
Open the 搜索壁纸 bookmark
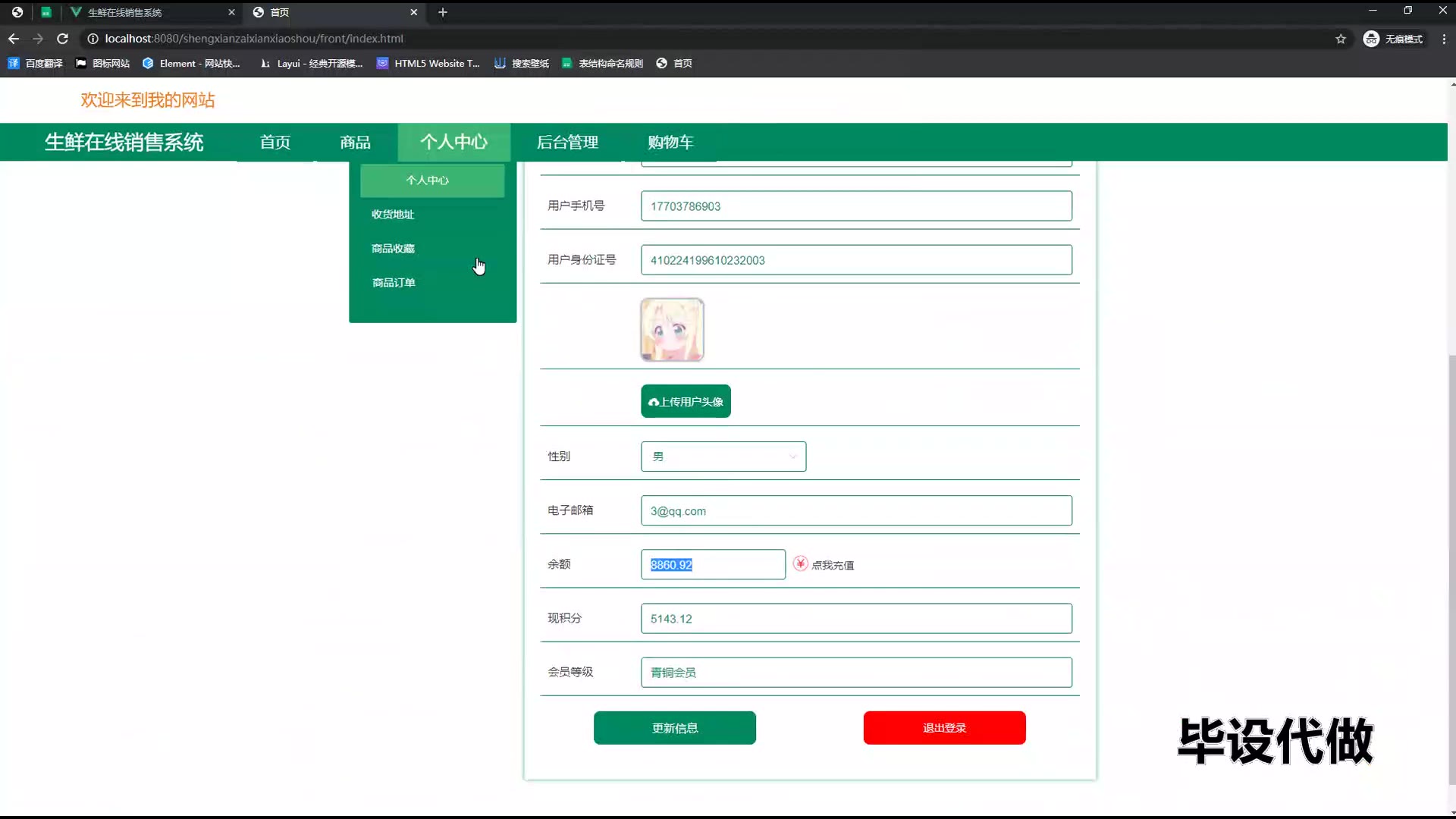(522, 64)
